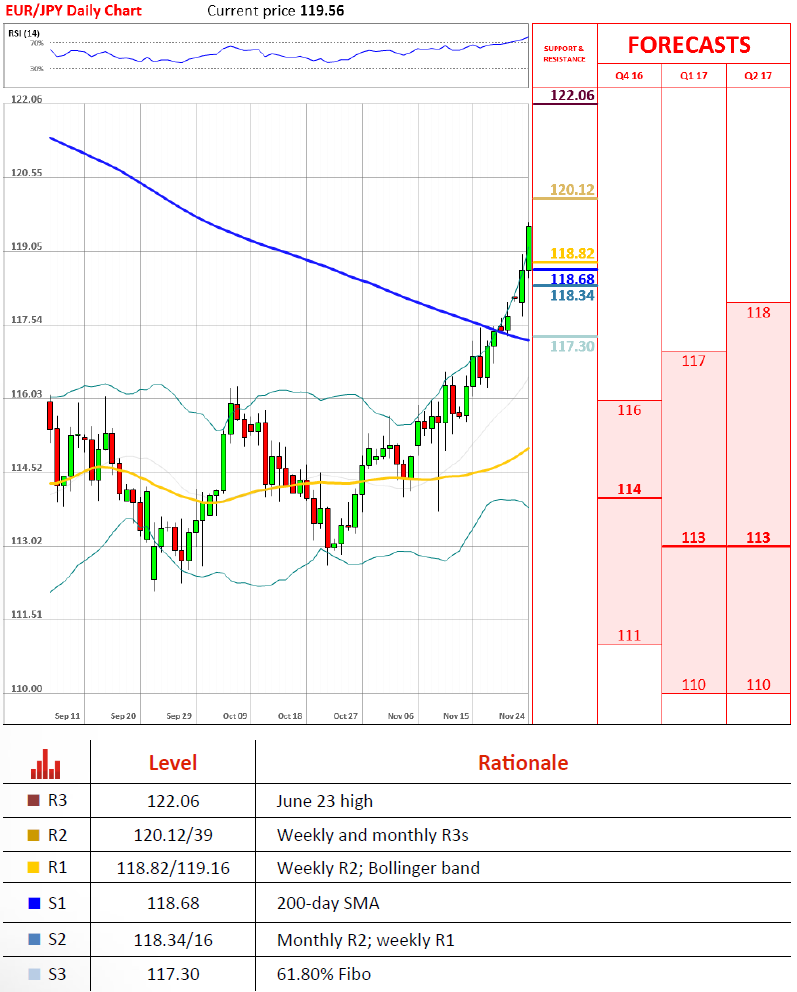797x992 pixels.
Task: Click the R3 dark red color swatch
Action: [x=34, y=800]
